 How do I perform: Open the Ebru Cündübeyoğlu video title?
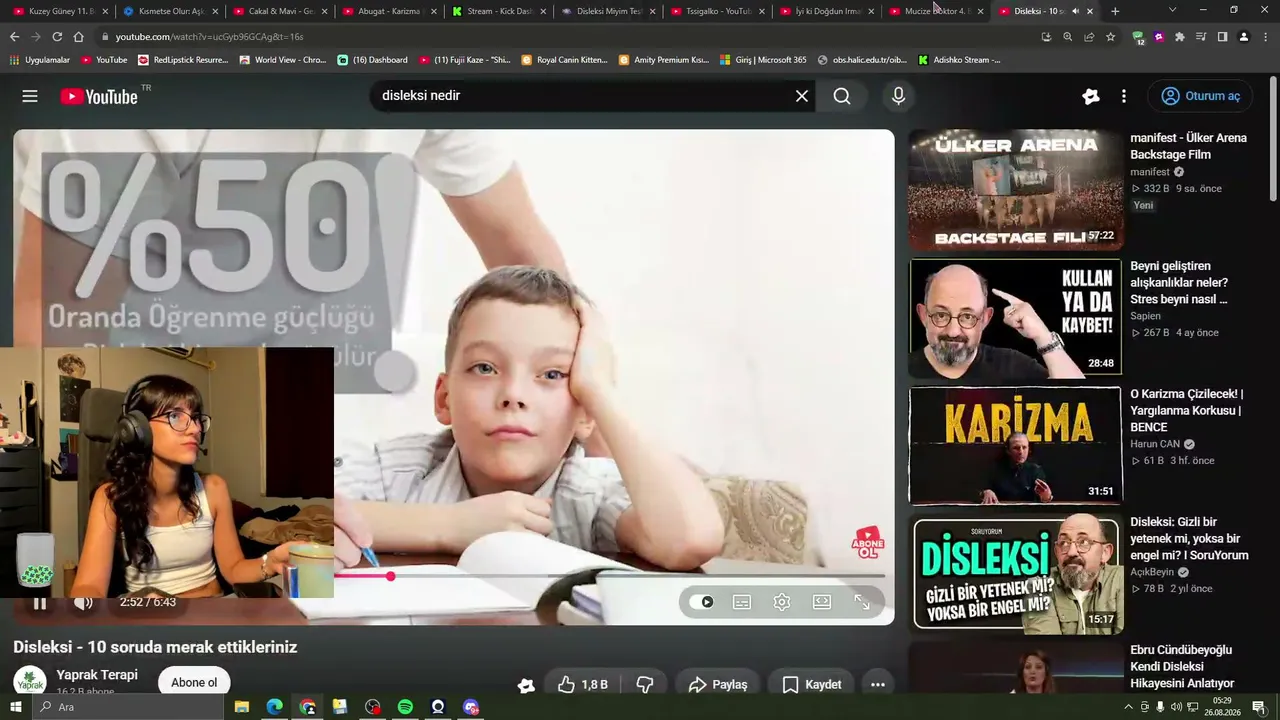pos(1182,667)
